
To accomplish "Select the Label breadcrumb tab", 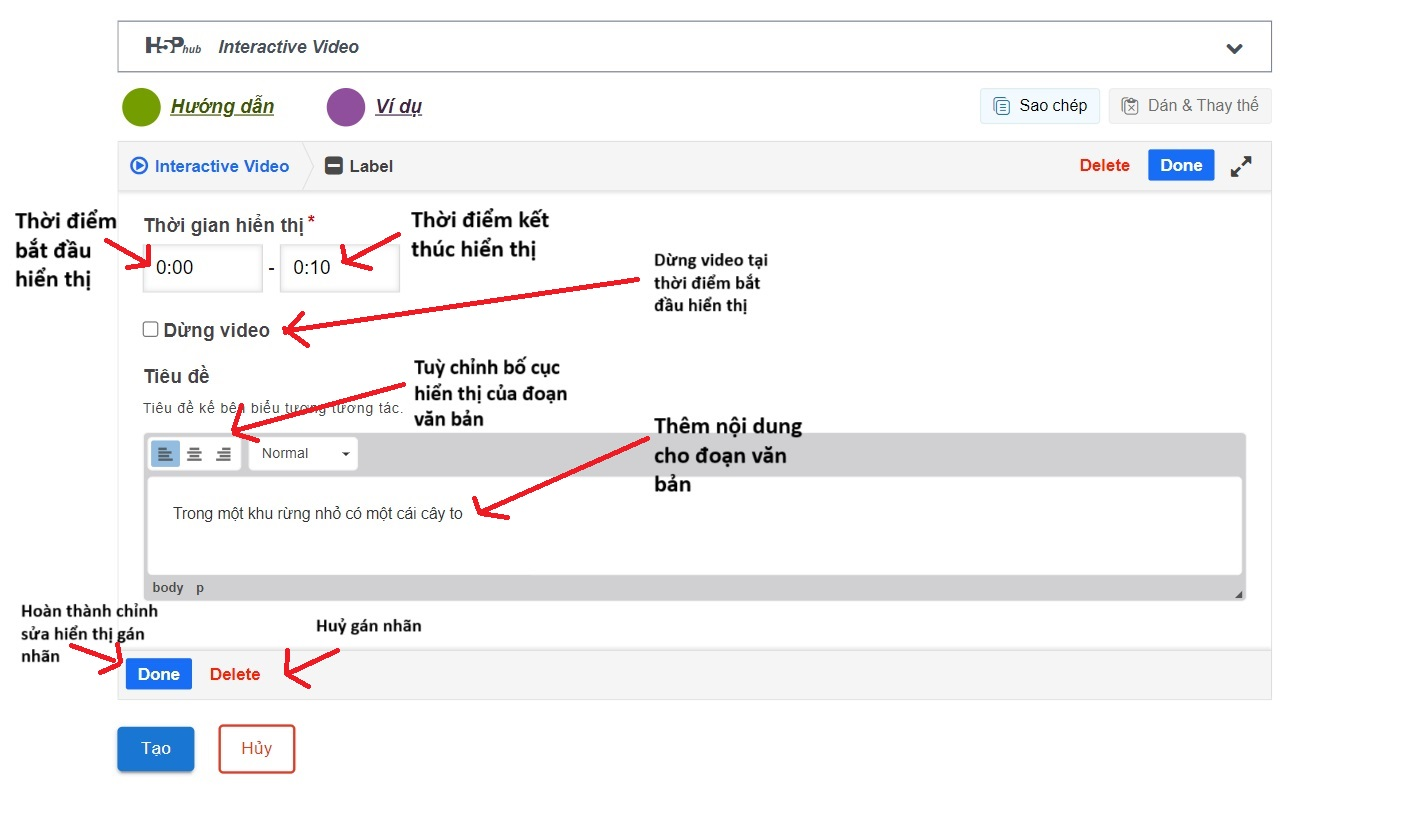I will (x=360, y=166).
